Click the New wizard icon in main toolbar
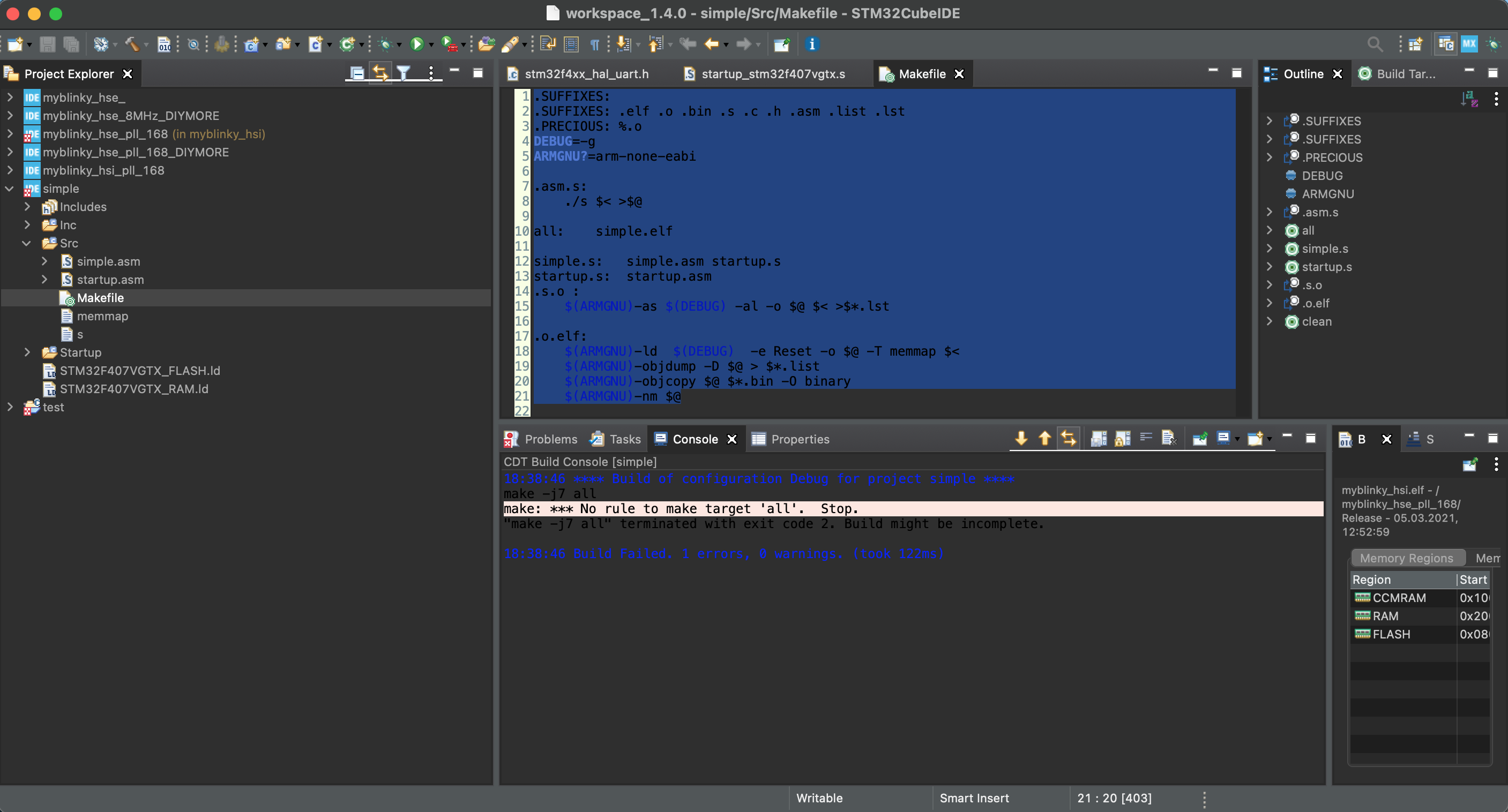Viewport: 1508px width, 812px height. [x=14, y=44]
